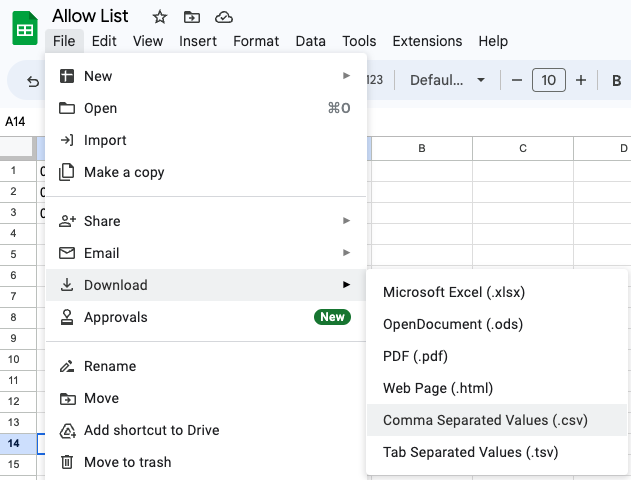Star the Allow List document
631x480 pixels.
(160, 17)
